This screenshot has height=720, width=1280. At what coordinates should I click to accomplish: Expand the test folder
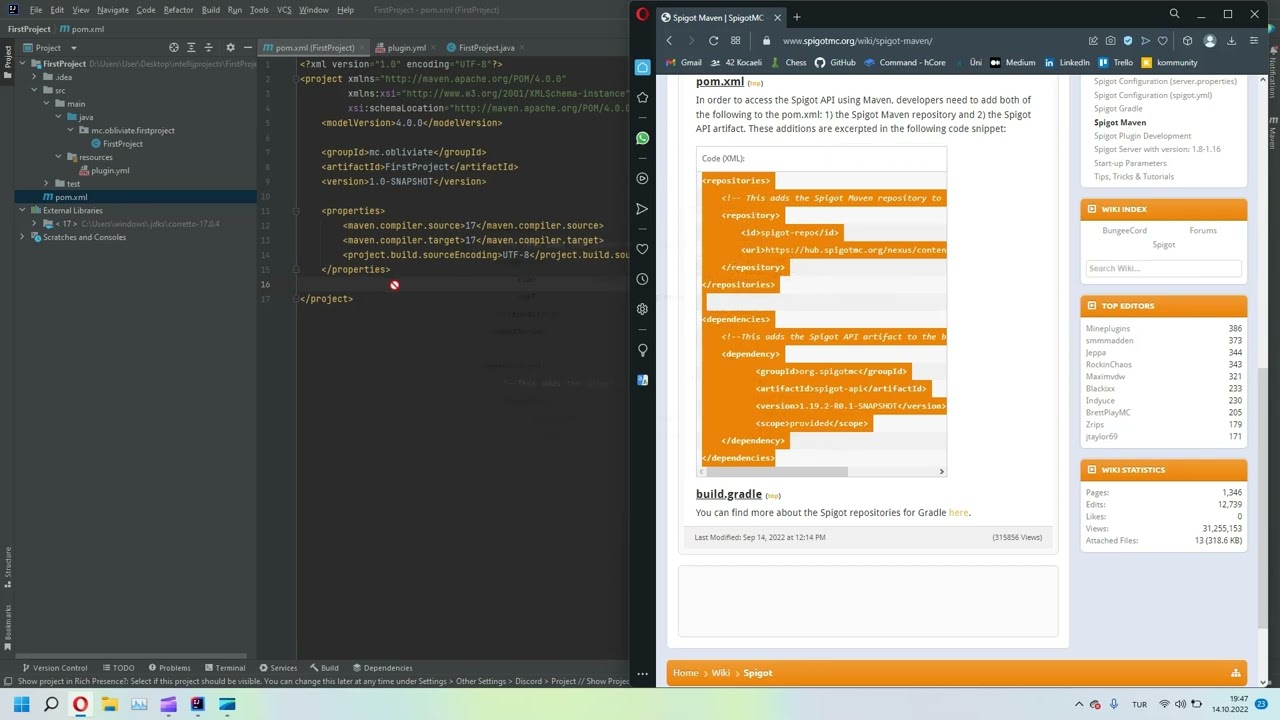point(46,184)
